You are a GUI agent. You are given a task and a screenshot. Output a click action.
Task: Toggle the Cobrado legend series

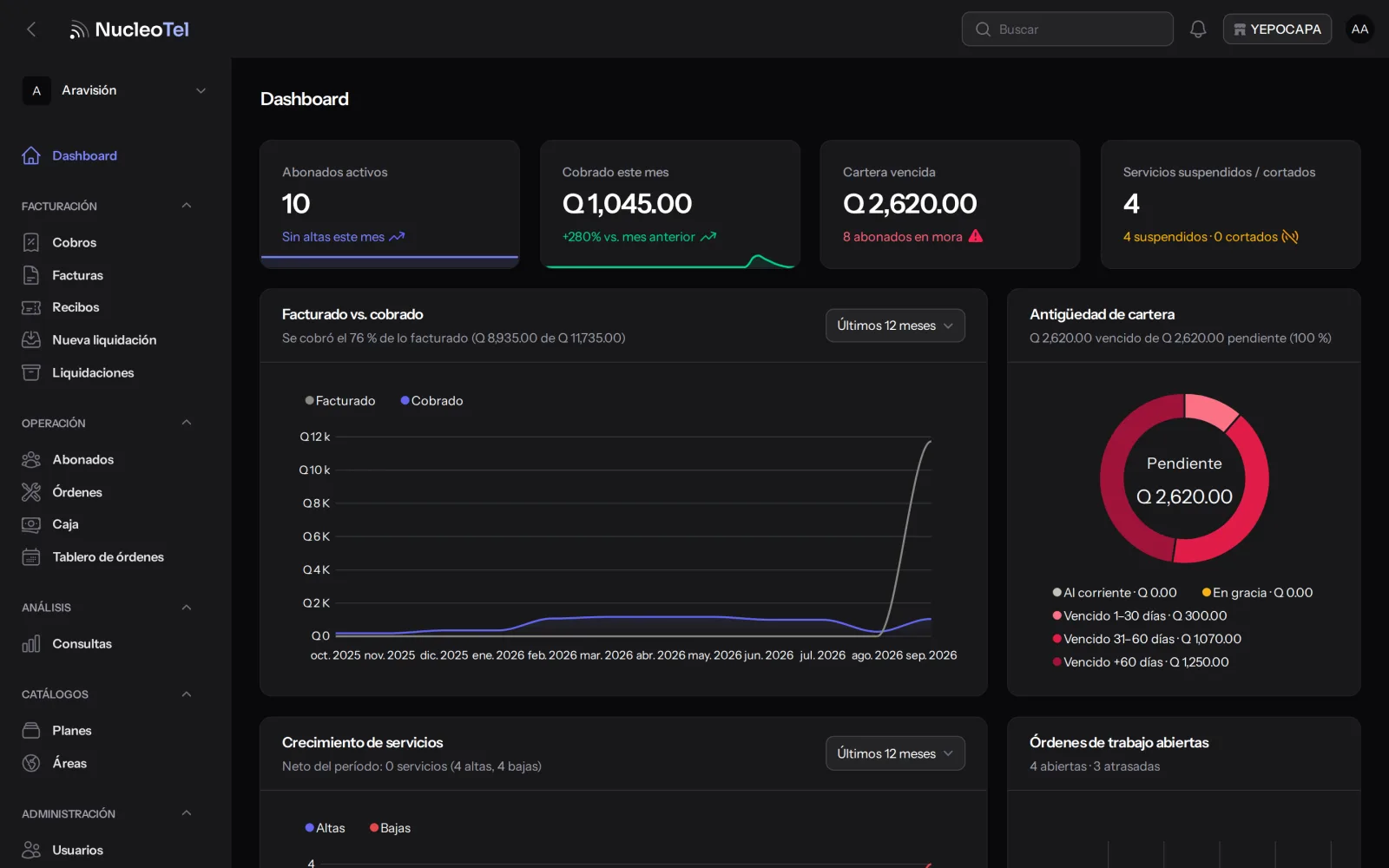point(431,400)
